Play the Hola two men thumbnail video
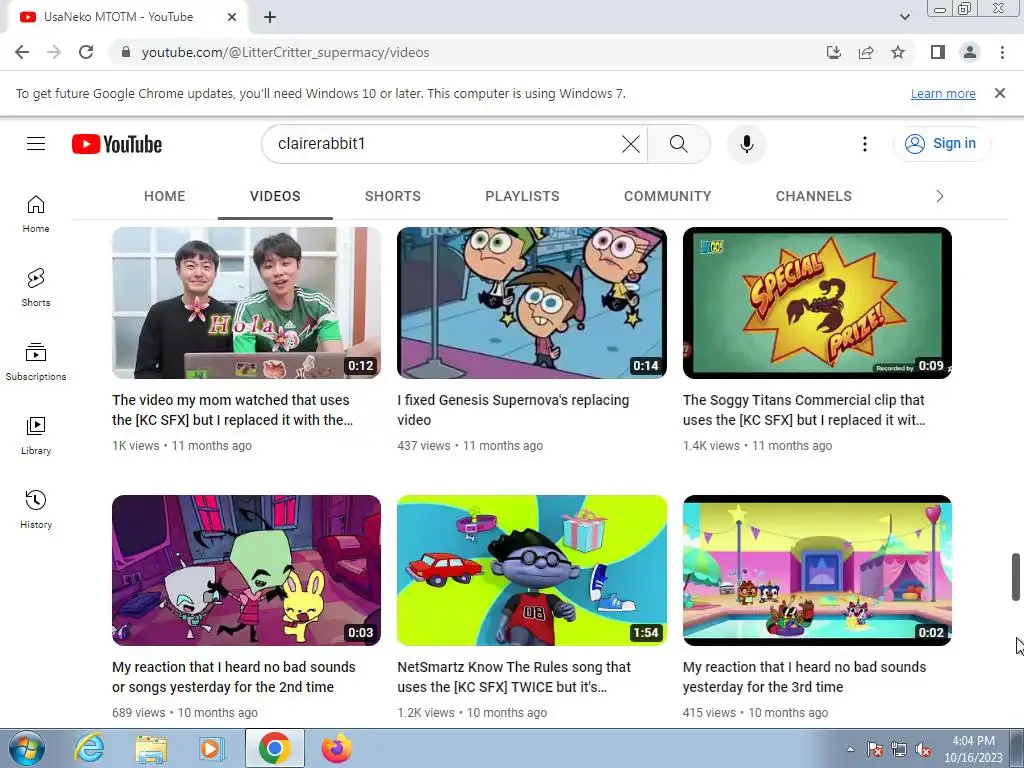The height and width of the screenshot is (768, 1024). click(x=246, y=303)
